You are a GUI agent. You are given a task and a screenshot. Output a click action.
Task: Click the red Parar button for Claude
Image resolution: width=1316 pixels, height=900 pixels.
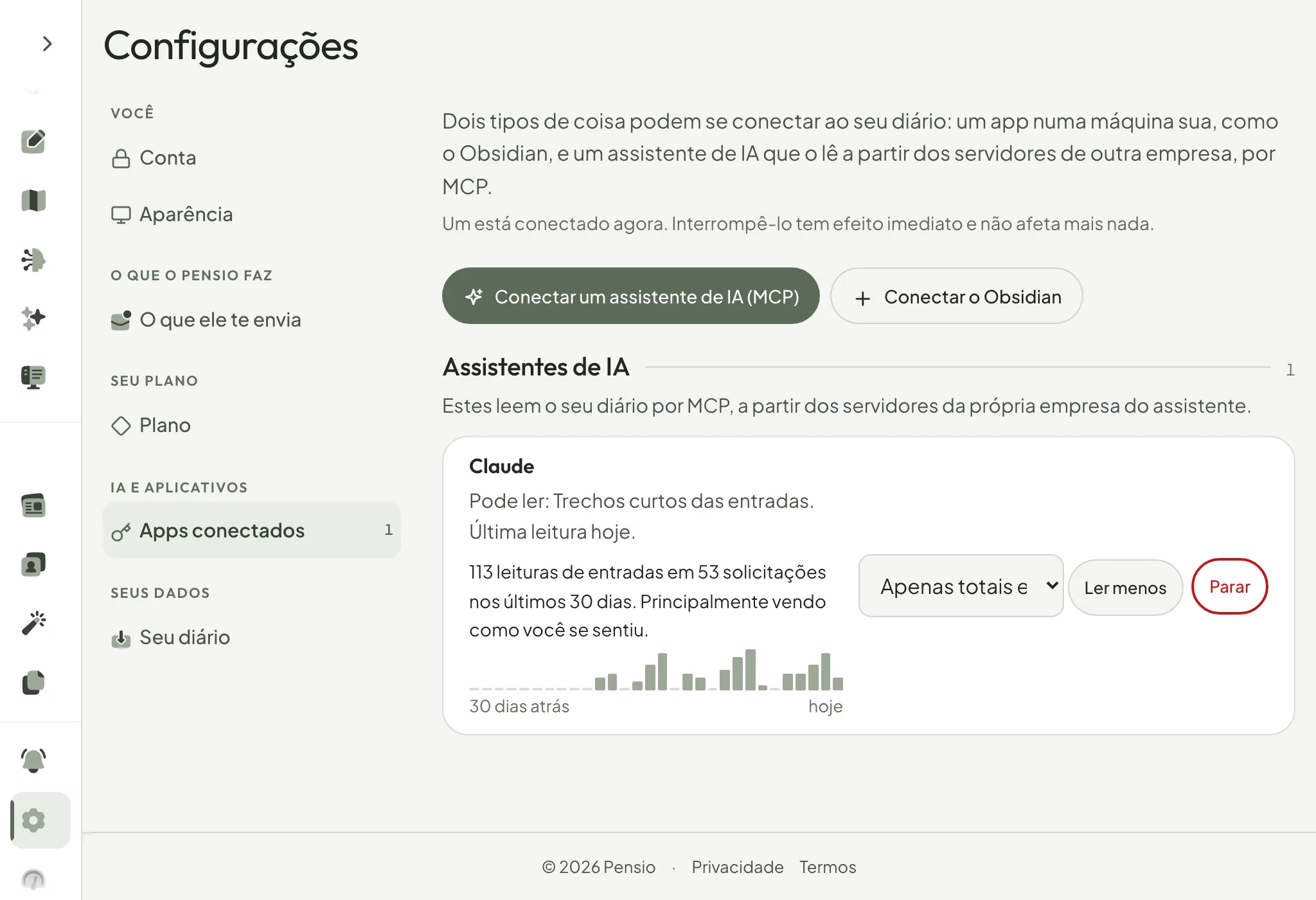pos(1229,586)
